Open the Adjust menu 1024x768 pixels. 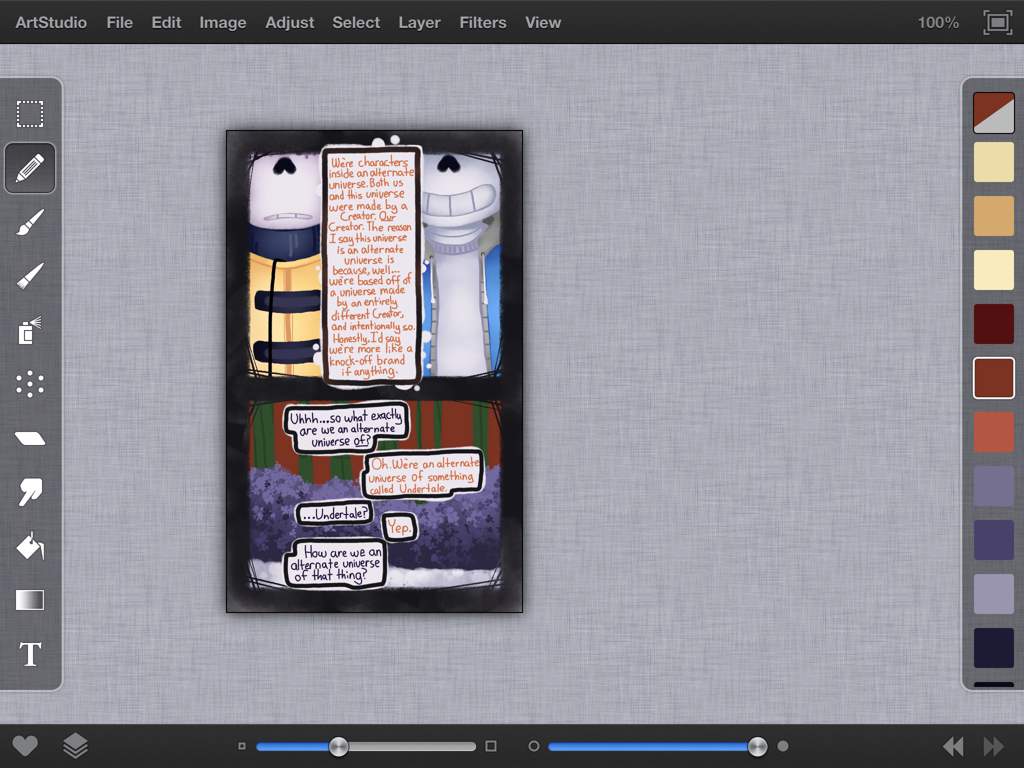(289, 23)
